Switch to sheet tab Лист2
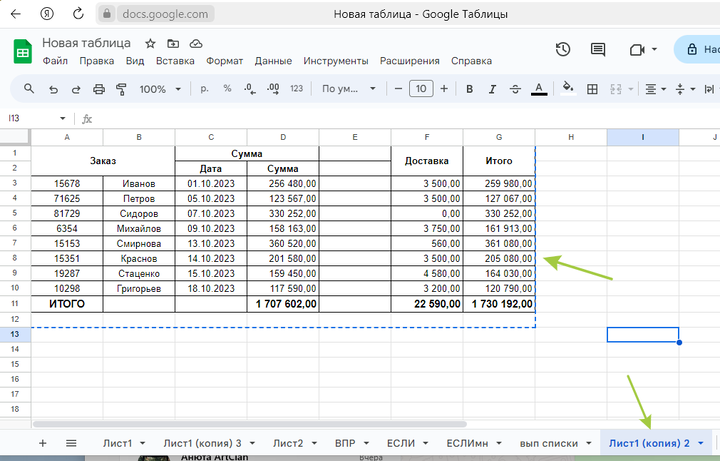Screen dimensions: 720x461 tap(288, 443)
